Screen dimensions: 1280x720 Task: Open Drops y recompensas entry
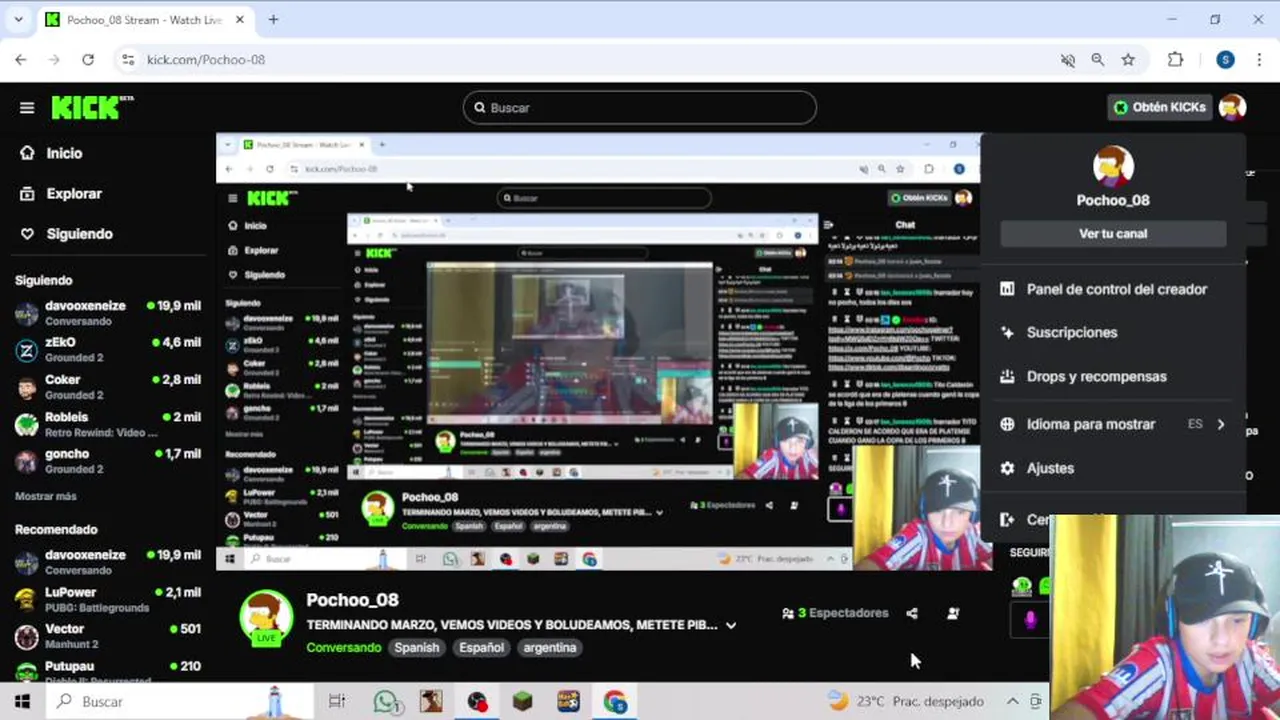[1097, 376]
